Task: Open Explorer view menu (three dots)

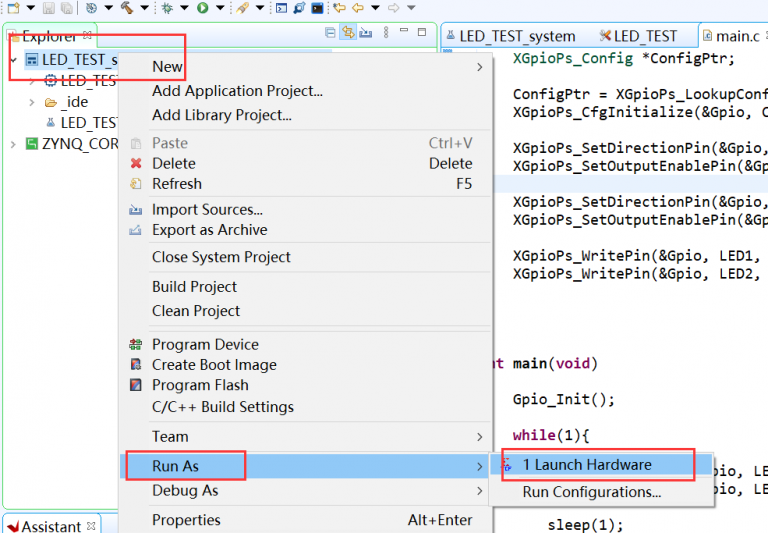Action: click(x=386, y=33)
